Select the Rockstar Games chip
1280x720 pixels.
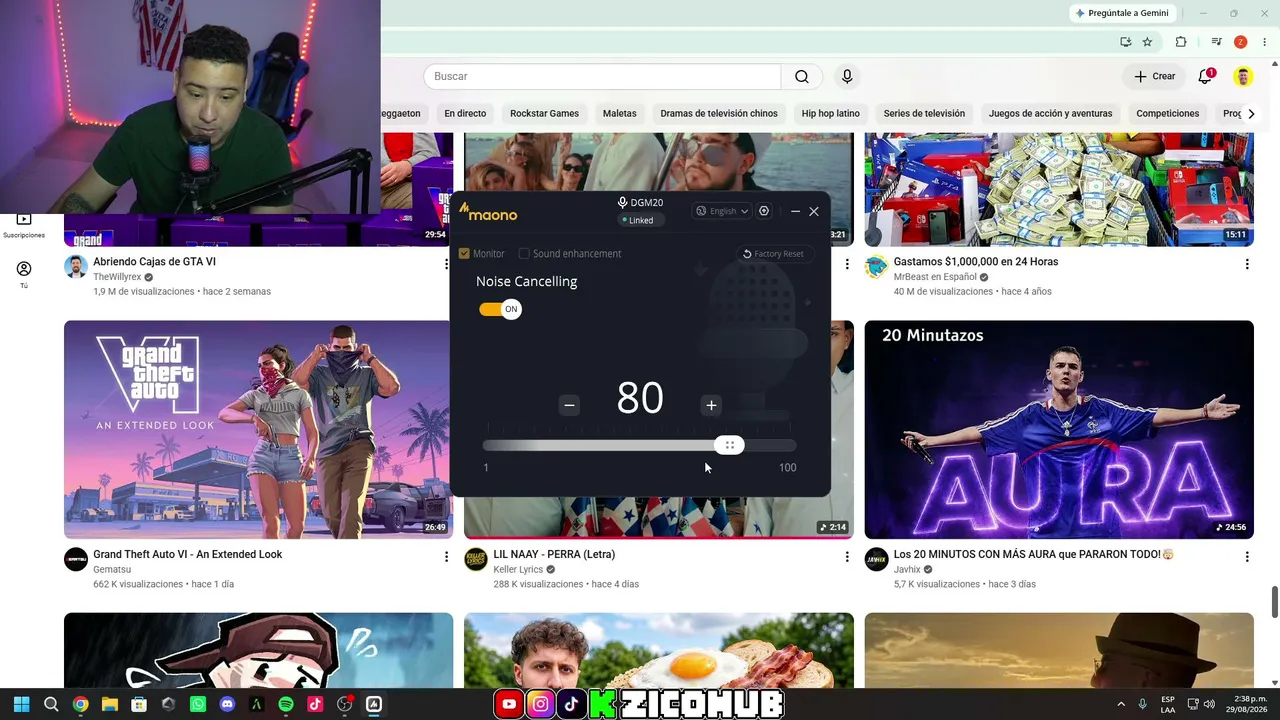(544, 114)
